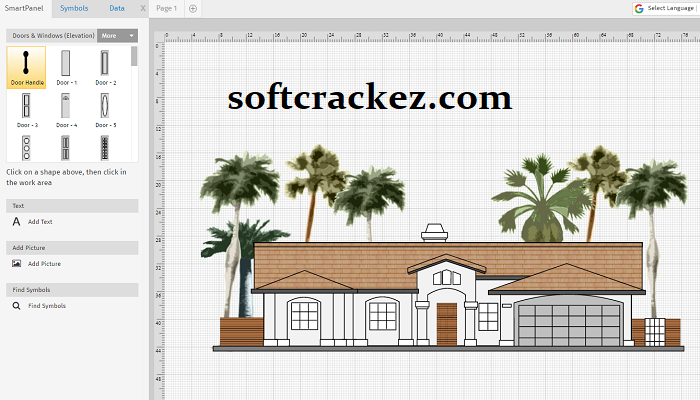Viewport: 700px width, 400px height.
Task: Click the symbol library scrollbar thumb
Action: 134,56
